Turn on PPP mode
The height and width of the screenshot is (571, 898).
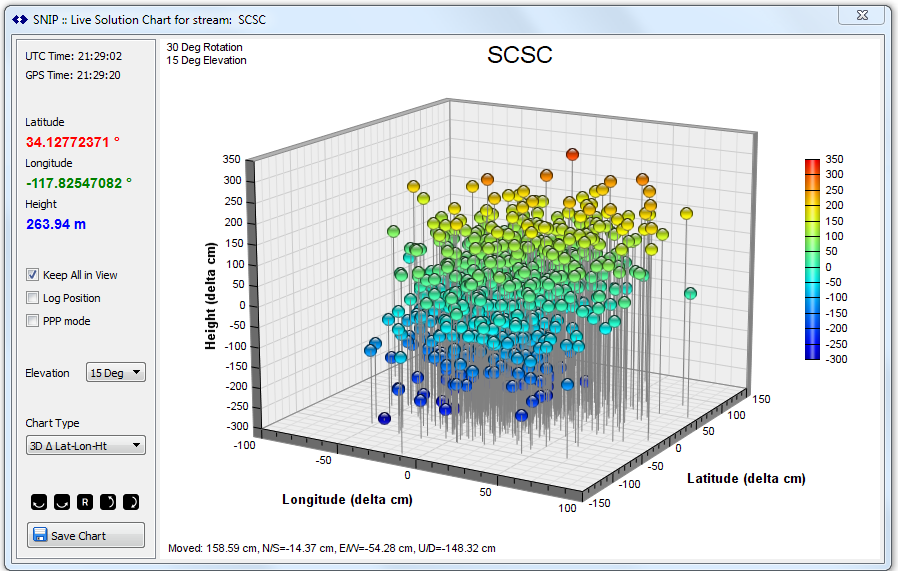point(33,321)
